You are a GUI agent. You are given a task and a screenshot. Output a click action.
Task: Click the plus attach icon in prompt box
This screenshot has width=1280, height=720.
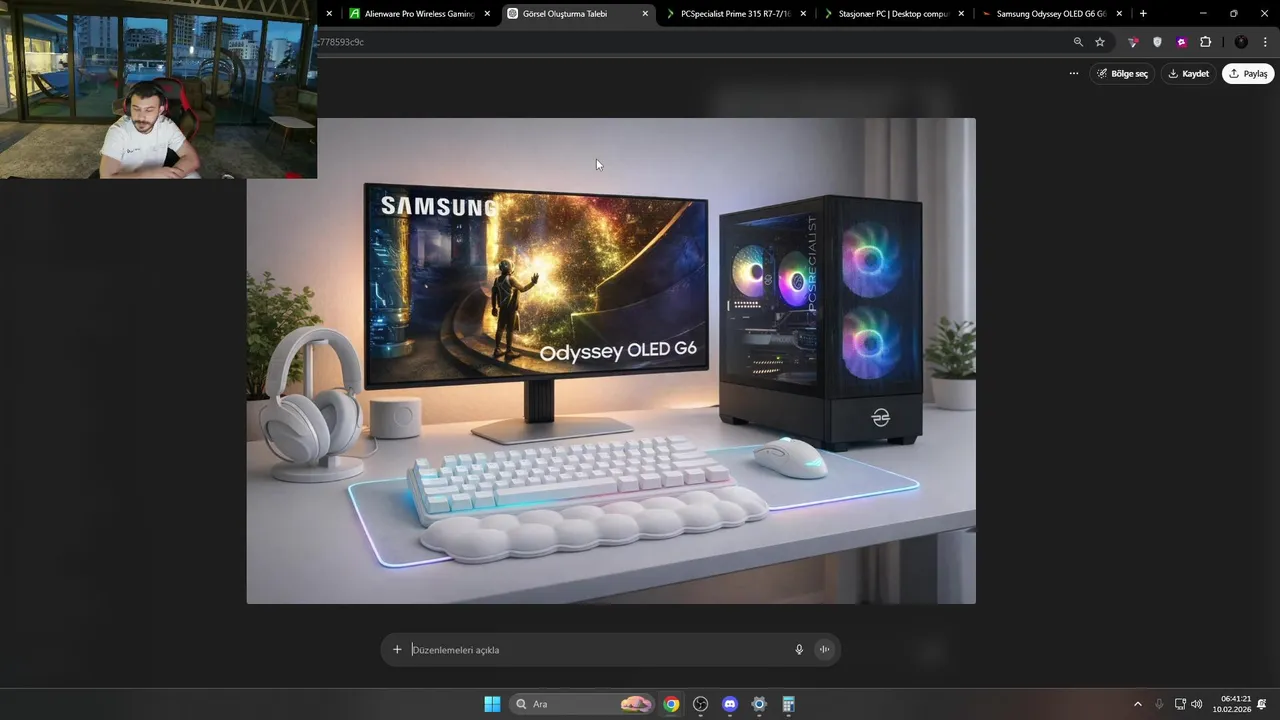(397, 650)
